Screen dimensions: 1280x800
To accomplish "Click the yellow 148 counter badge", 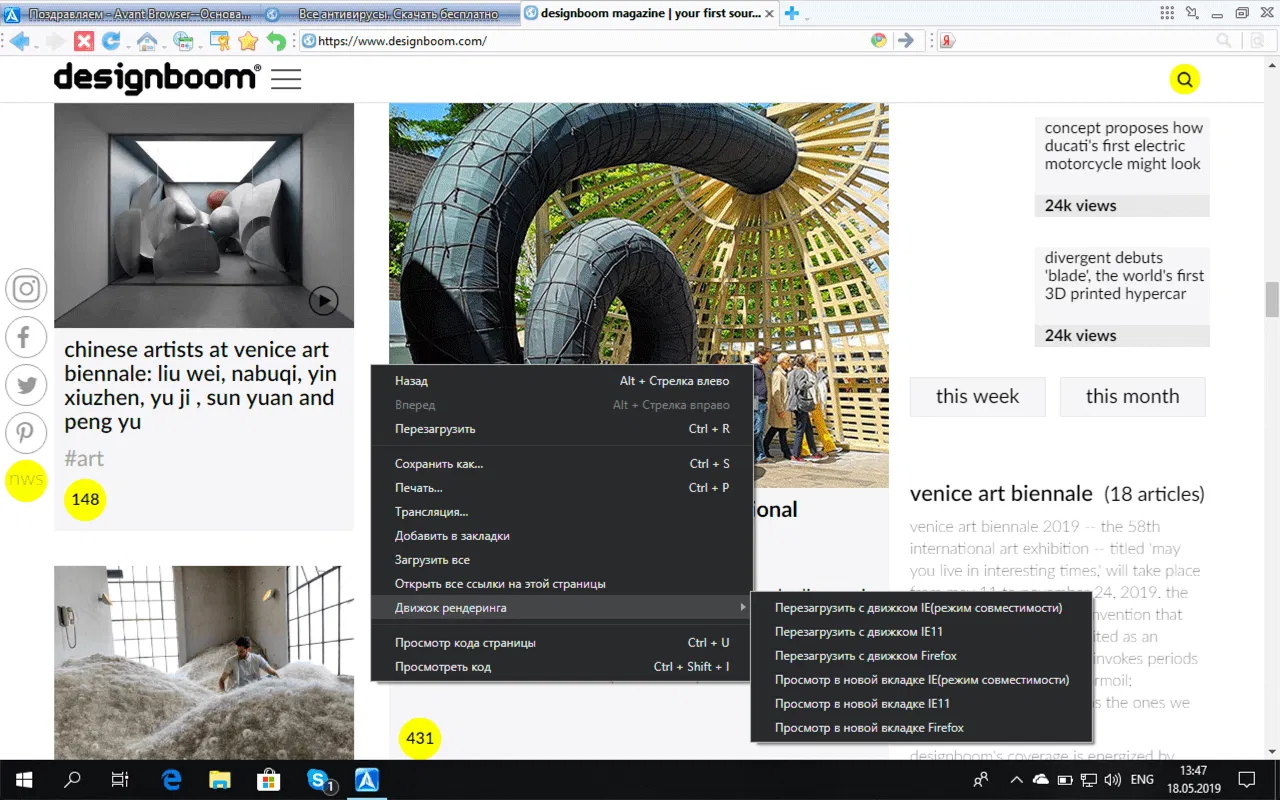I will tap(85, 499).
